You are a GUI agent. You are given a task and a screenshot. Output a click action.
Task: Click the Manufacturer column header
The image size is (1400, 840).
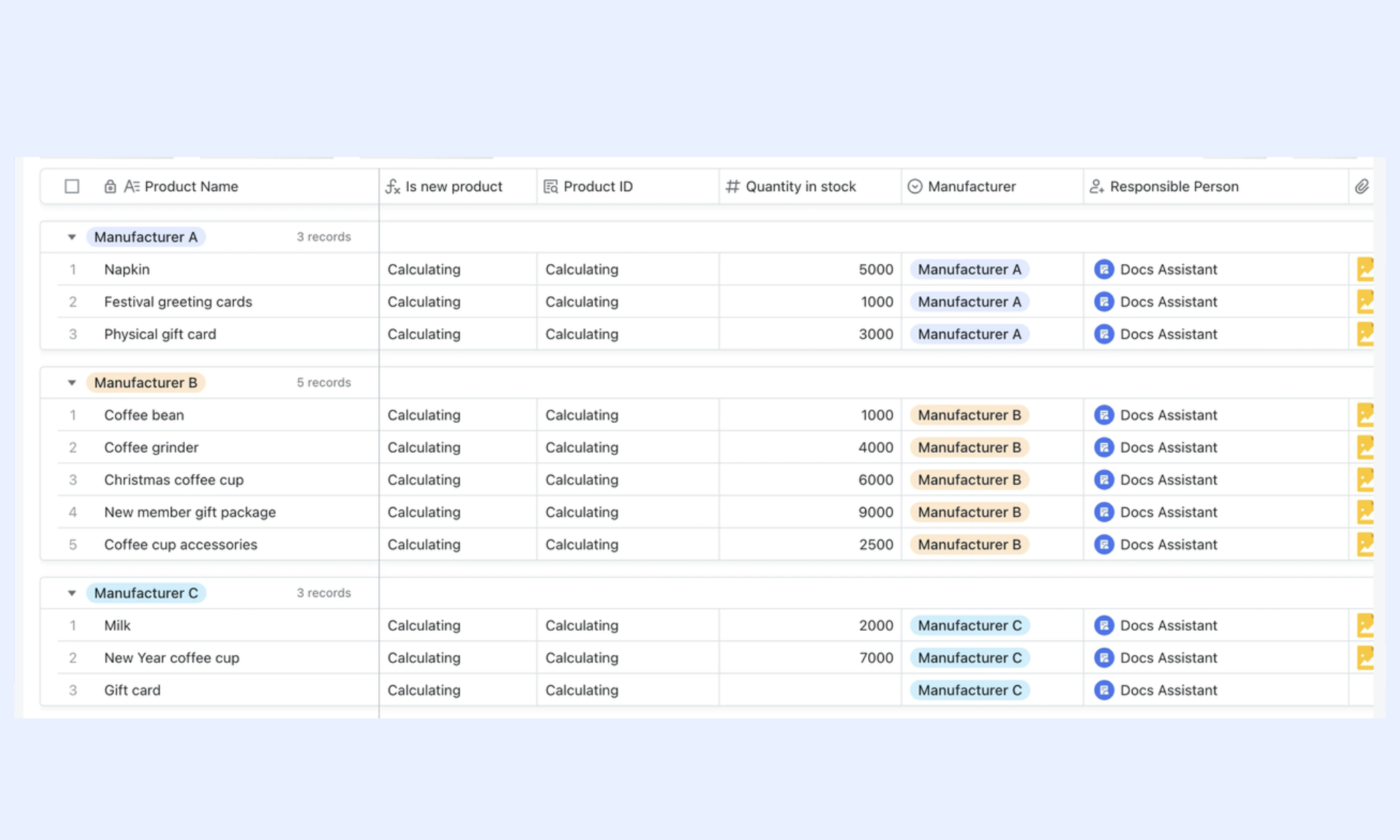coord(993,186)
